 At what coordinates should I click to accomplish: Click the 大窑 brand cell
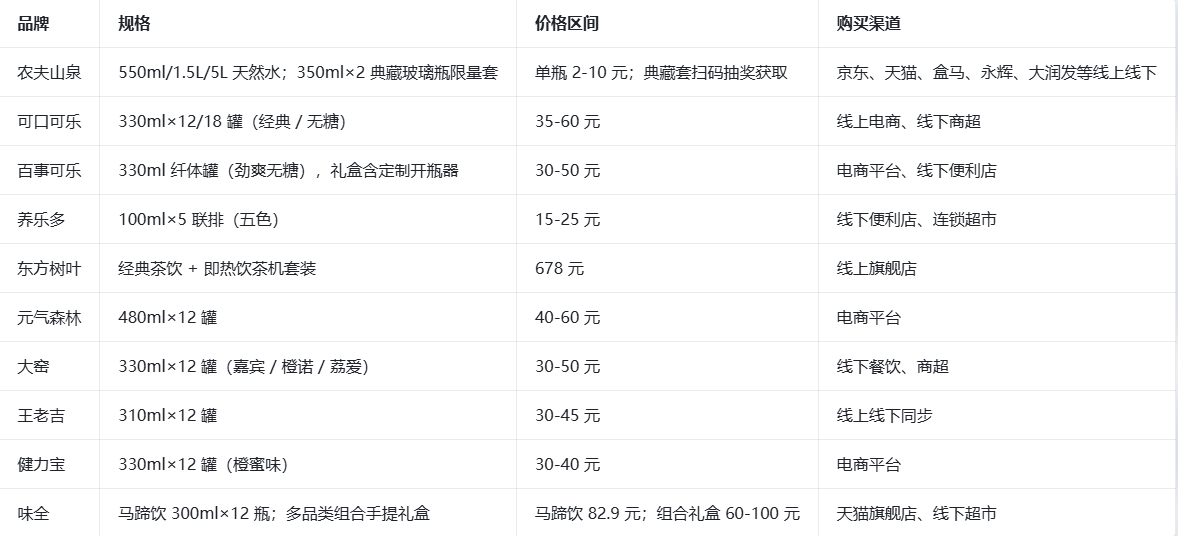coord(34,366)
